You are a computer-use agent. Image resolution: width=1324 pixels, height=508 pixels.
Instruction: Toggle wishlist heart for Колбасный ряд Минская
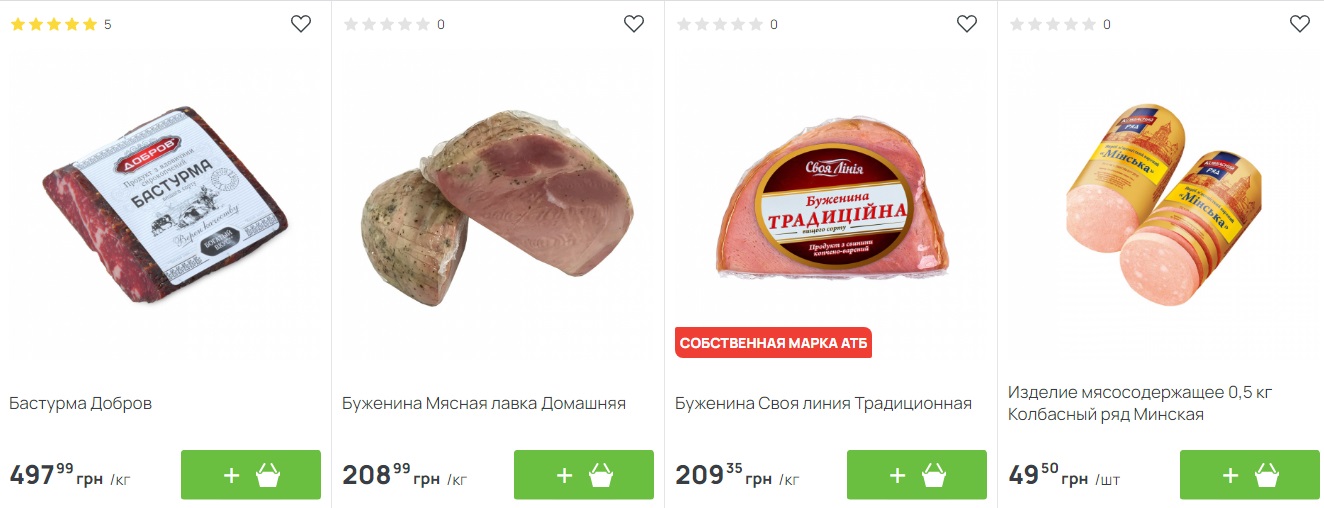point(1300,24)
